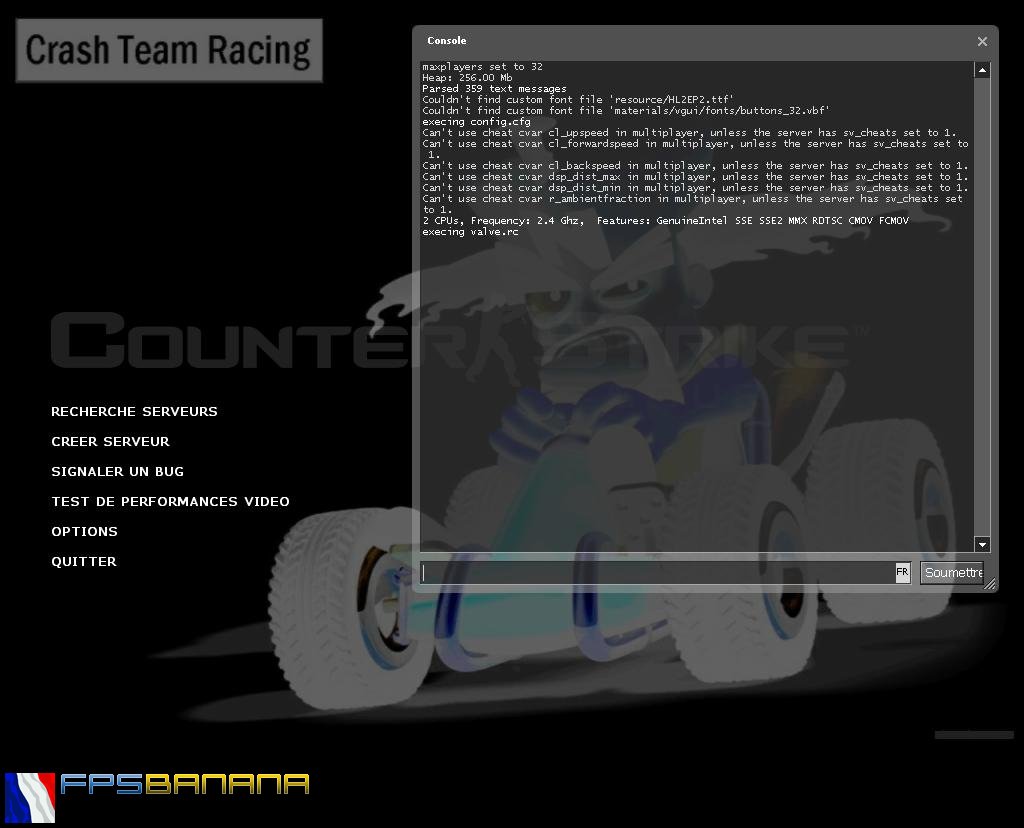This screenshot has height=828, width=1024.
Task: Click inside the console command input field
Action: [x=650, y=572]
